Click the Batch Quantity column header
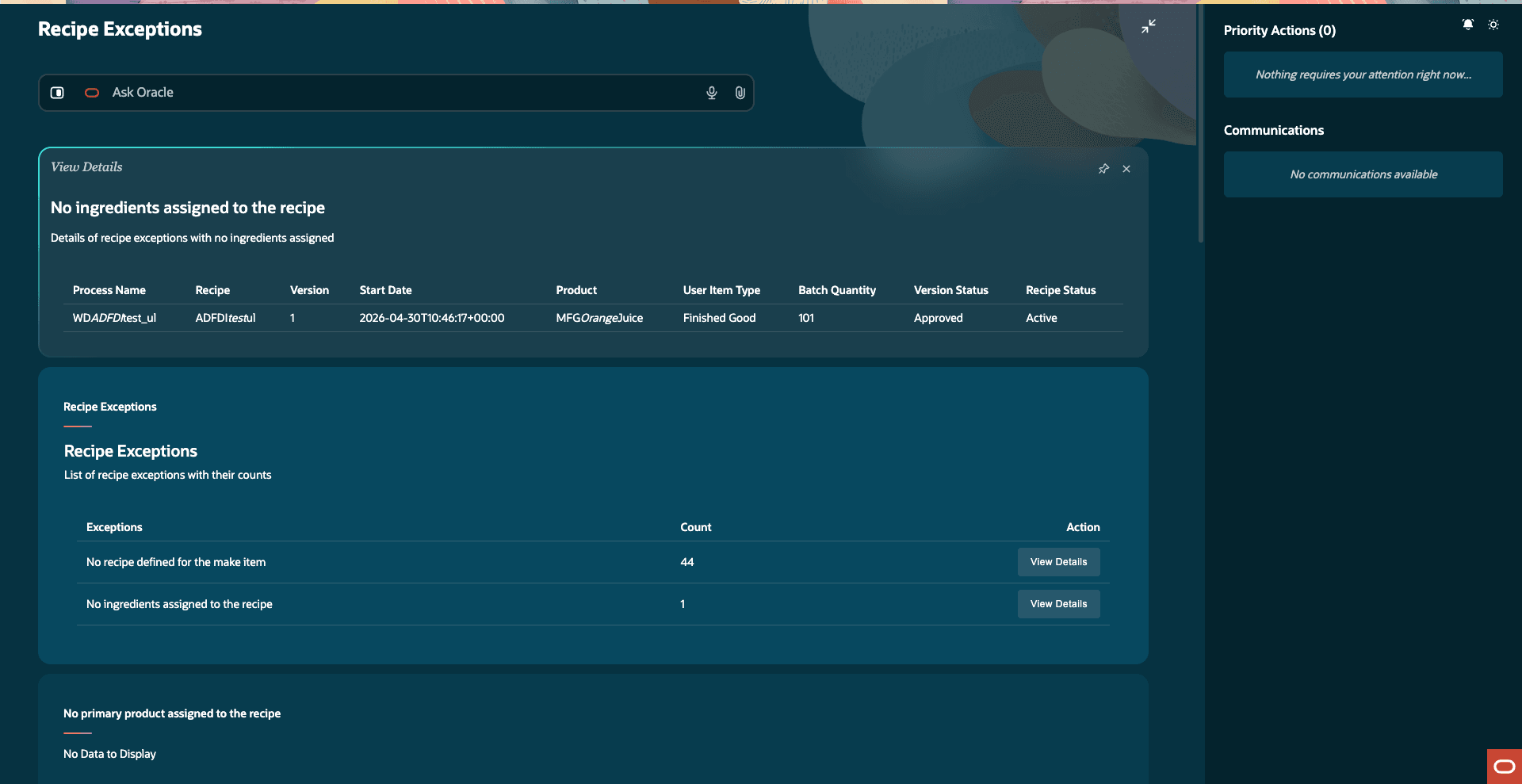The image size is (1522, 784). tap(837, 290)
